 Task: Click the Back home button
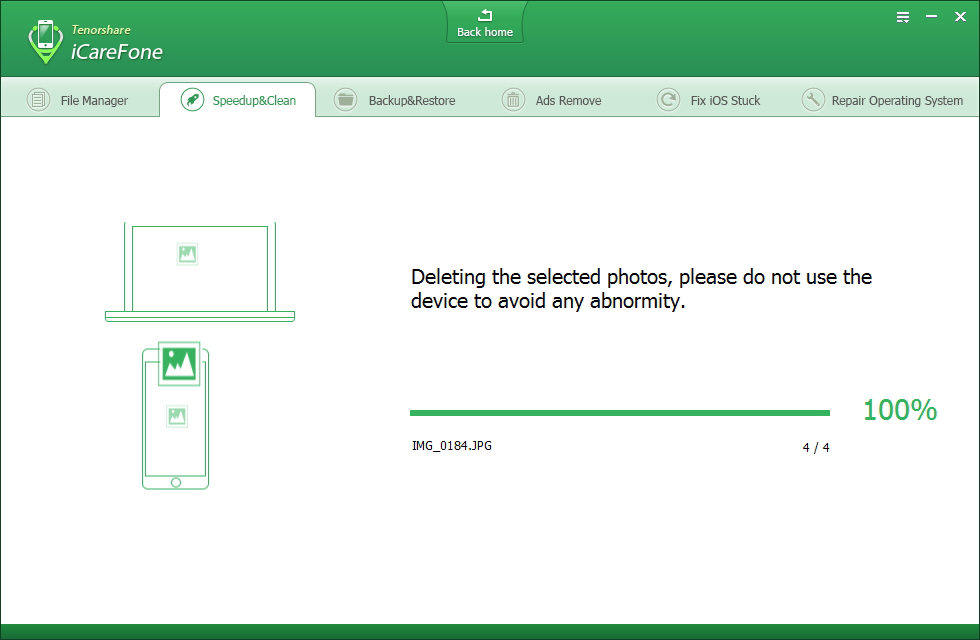point(484,23)
